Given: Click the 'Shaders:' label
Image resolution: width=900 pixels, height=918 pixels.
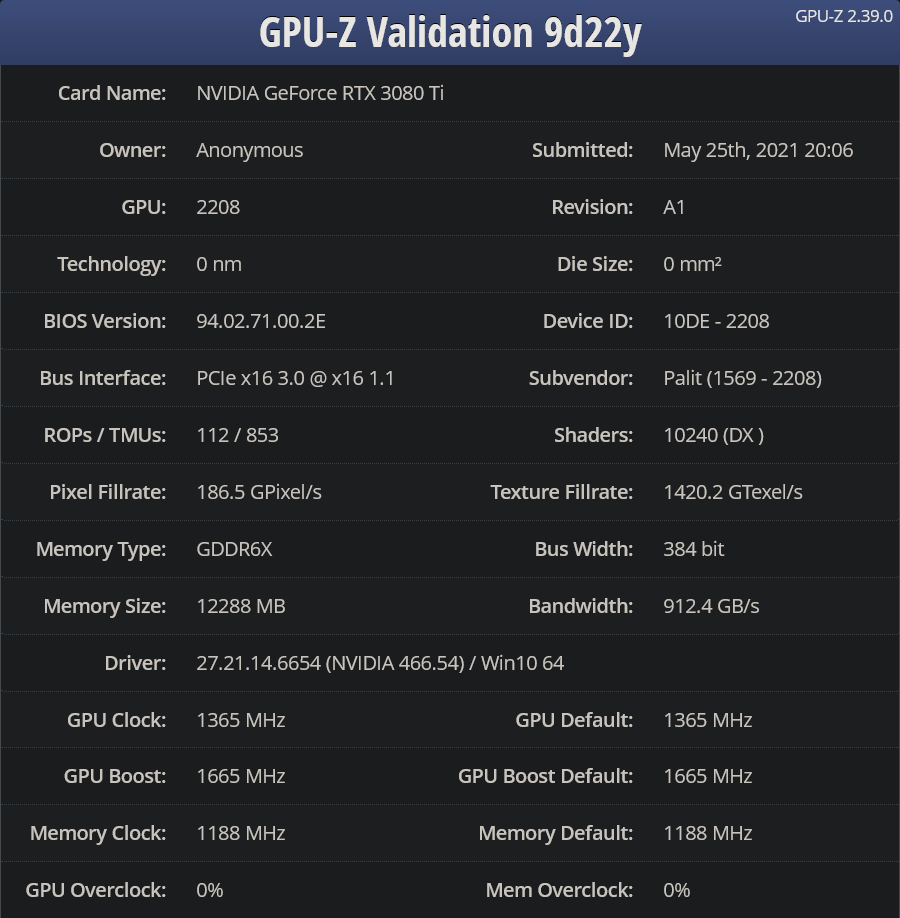Looking at the screenshot, I should click(593, 435).
